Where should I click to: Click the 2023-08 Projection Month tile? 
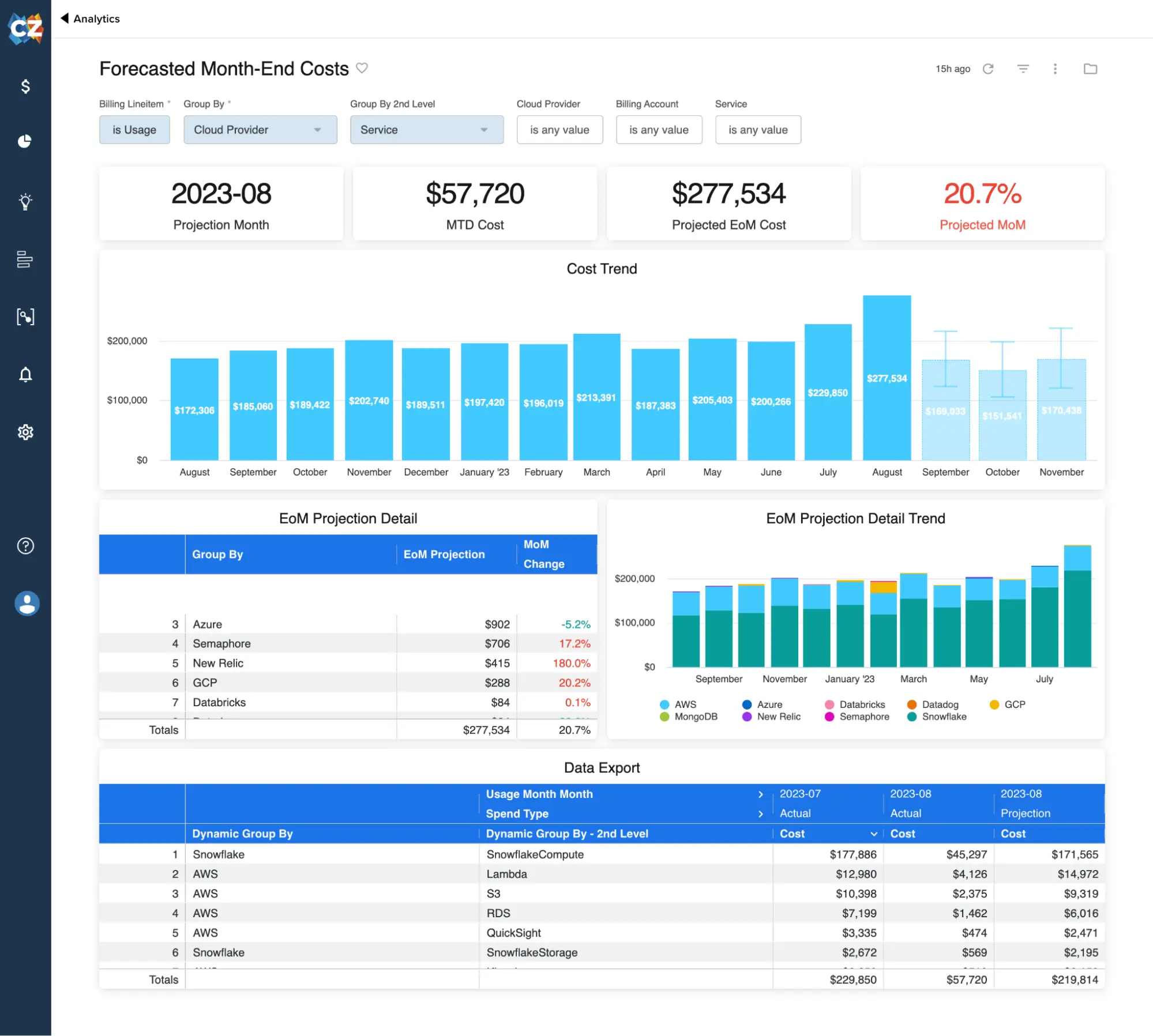coord(221,204)
